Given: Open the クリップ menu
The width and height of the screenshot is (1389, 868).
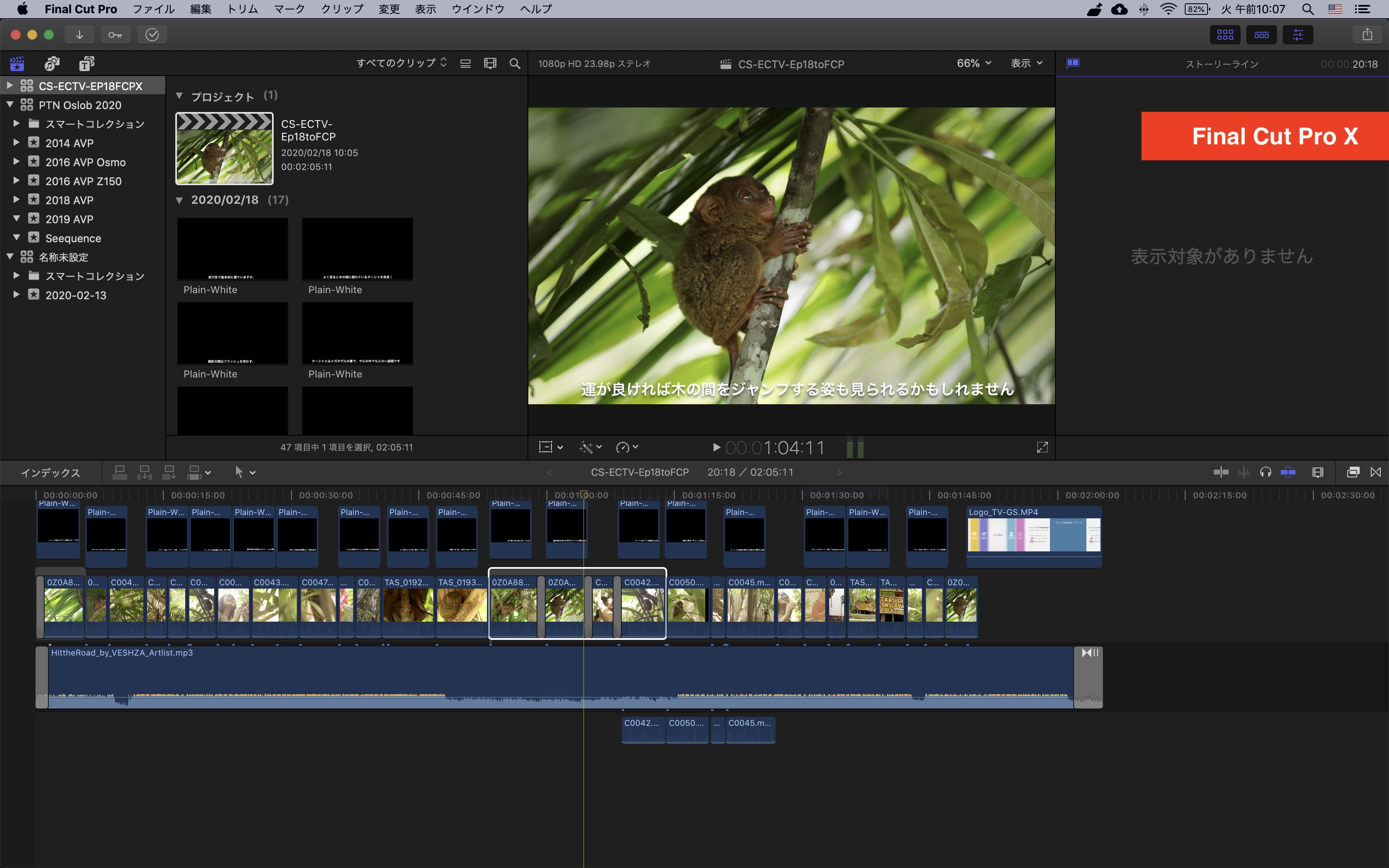Looking at the screenshot, I should click(x=341, y=9).
